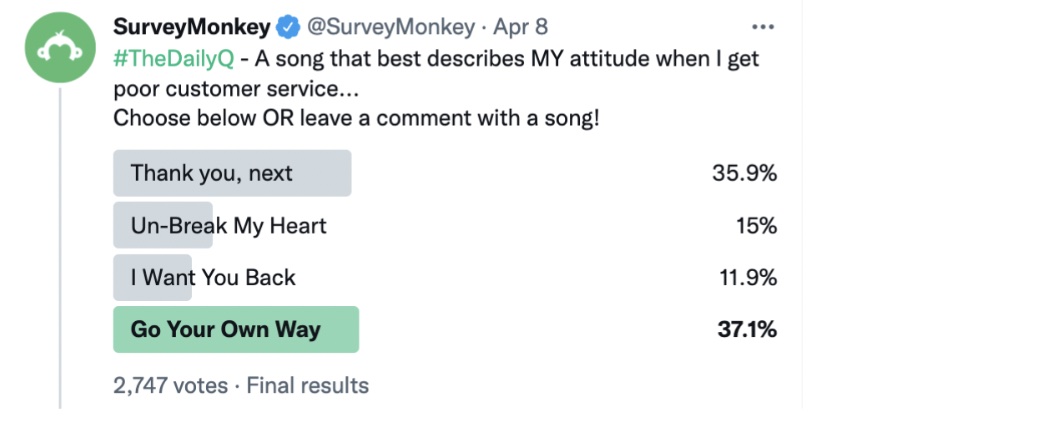1048x436 pixels.
Task: Click the winning 37.1% percentage
Action: point(747,330)
